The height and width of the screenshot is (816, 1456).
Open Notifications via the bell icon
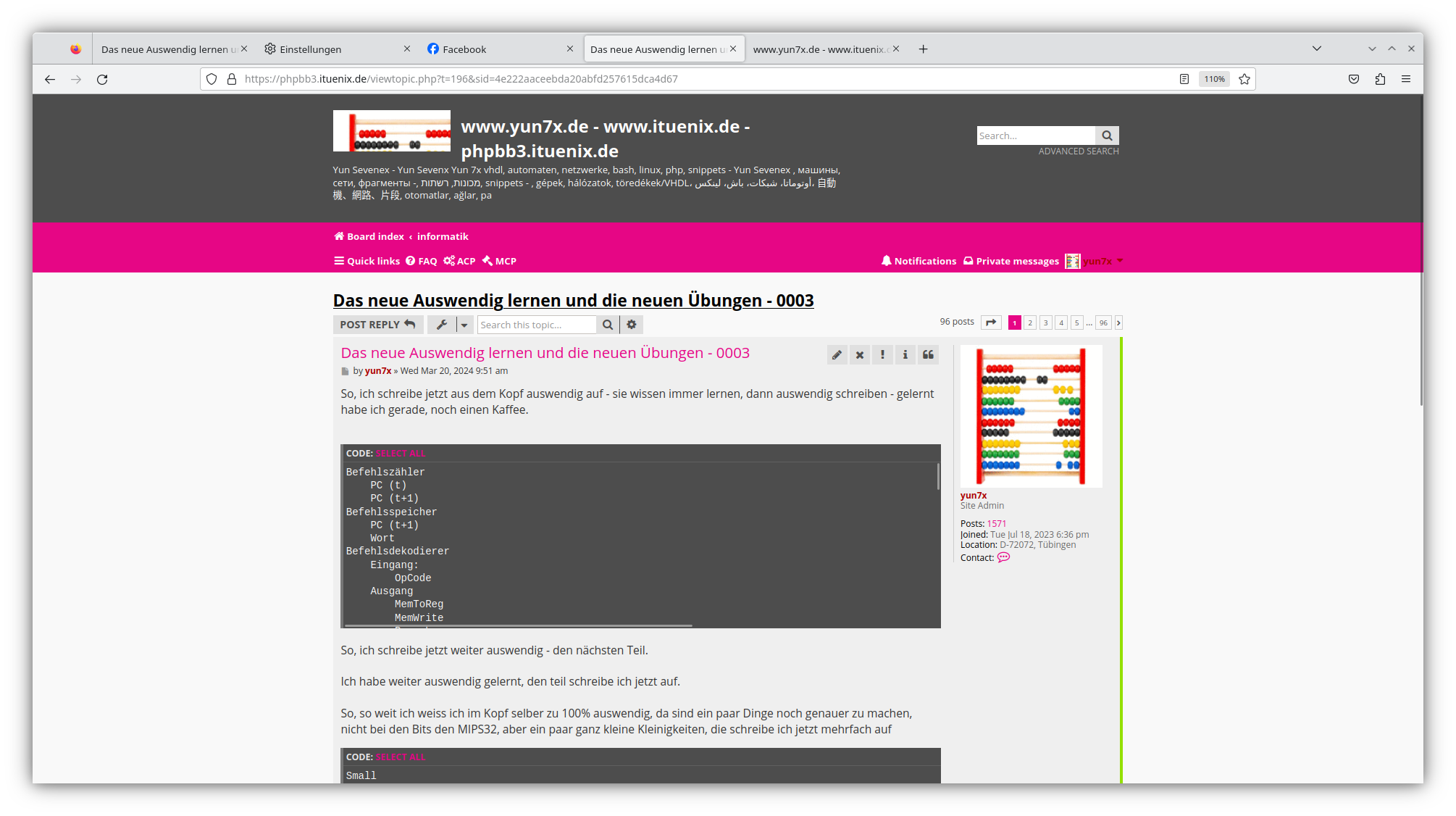(x=886, y=261)
